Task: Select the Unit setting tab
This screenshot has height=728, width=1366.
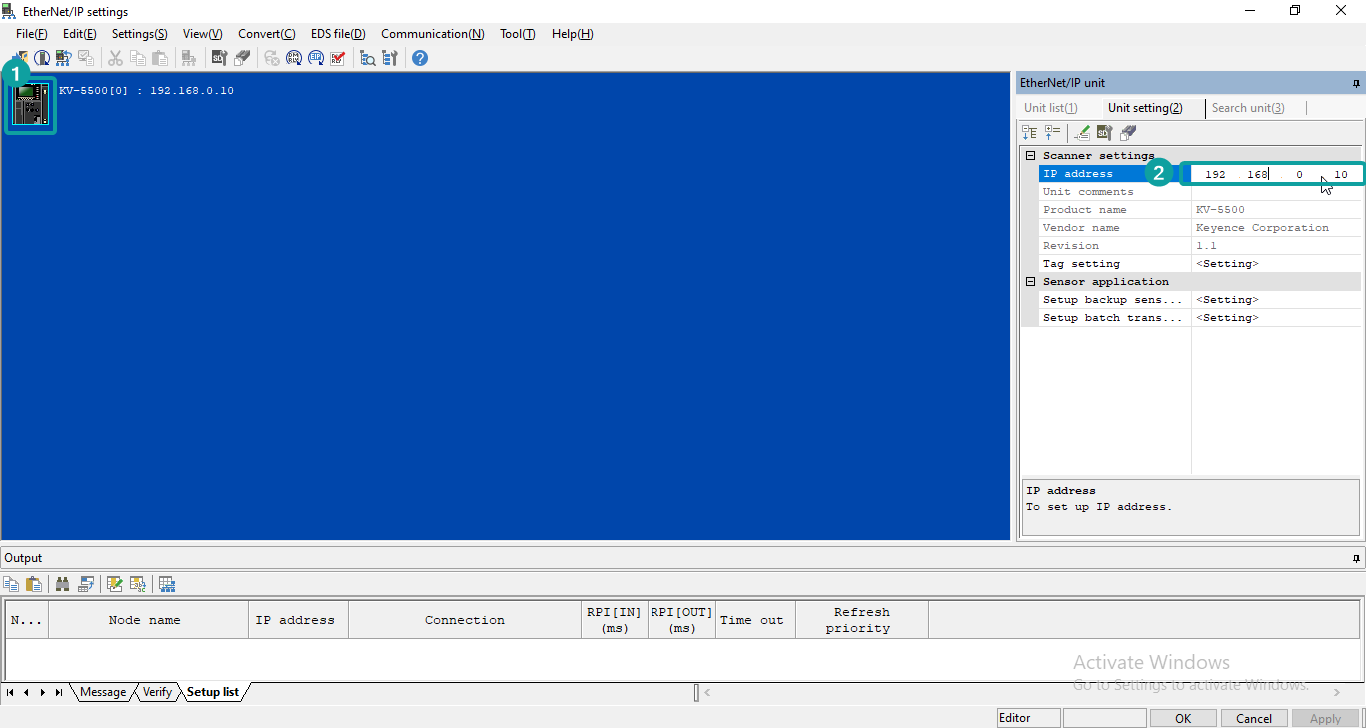Action: click(1145, 108)
